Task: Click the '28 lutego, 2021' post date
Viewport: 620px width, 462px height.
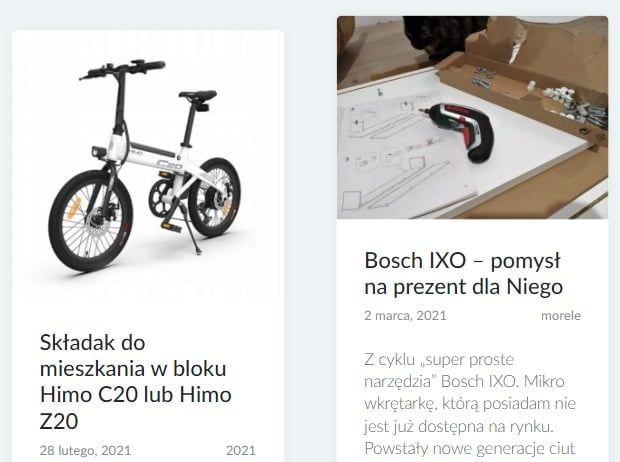Action: (x=85, y=451)
